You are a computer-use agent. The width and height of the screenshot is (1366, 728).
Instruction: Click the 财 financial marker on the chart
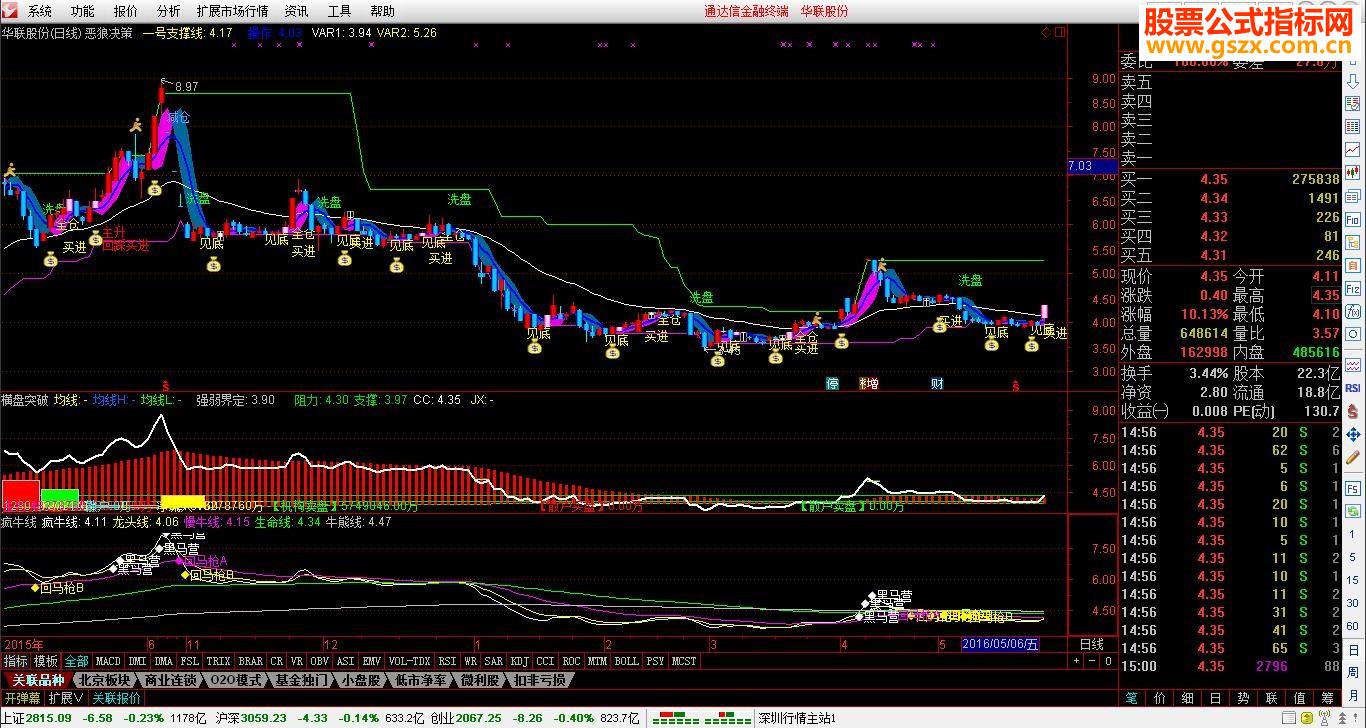point(937,384)
